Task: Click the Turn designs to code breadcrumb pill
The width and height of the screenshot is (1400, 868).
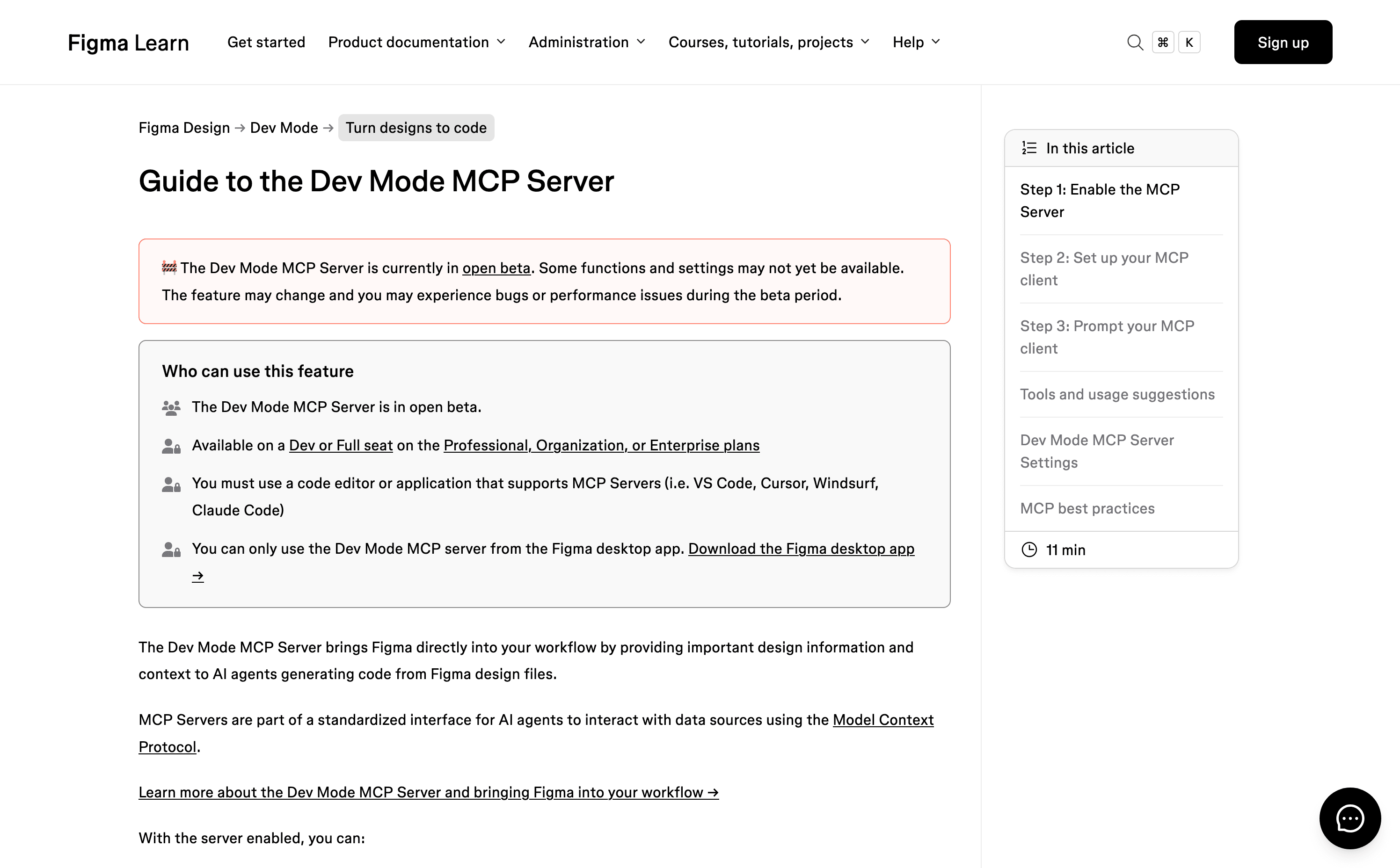Action: pyautogui.click(x=416, y=128)
